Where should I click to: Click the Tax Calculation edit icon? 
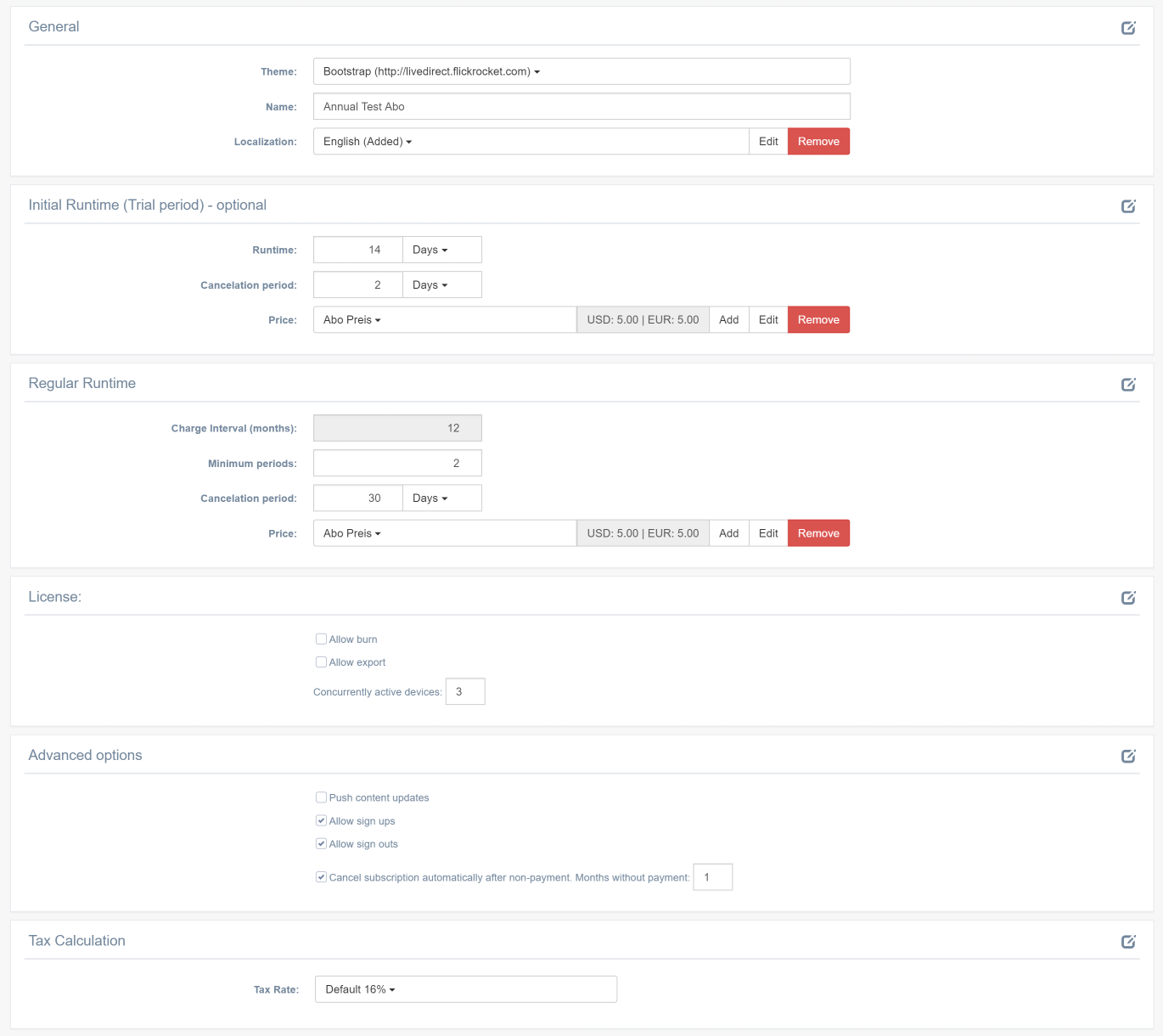pyautogui.click(x=1128, y=942)
